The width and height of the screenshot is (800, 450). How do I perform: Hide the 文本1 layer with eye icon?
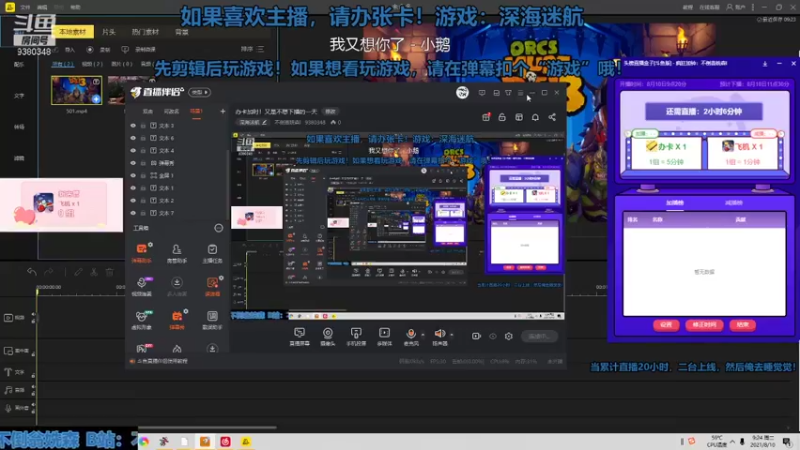133,188
